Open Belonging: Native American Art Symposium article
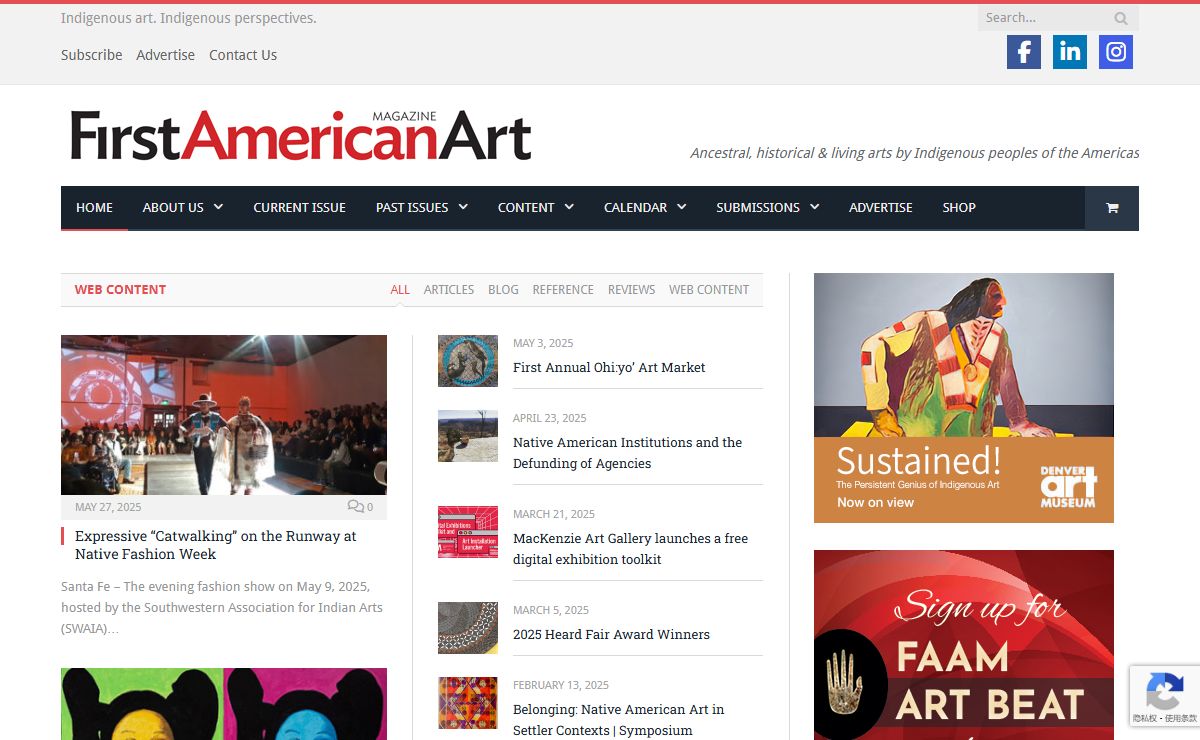 [x=619, y=720]
